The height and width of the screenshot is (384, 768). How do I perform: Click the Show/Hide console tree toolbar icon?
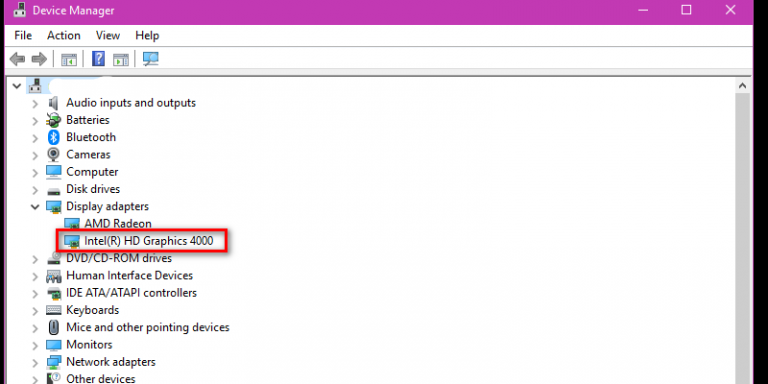click(69, 60)
